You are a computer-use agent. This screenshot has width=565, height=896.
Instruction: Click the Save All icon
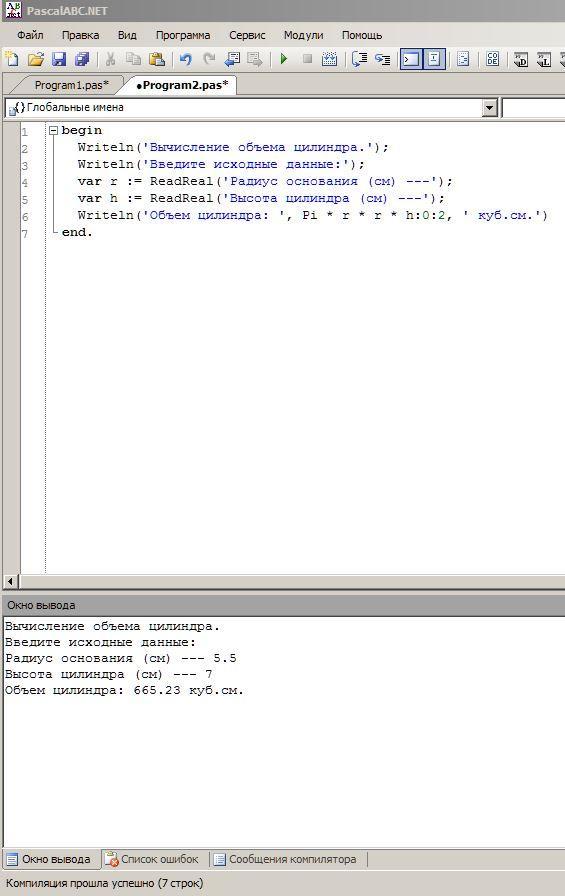[82, 59]
